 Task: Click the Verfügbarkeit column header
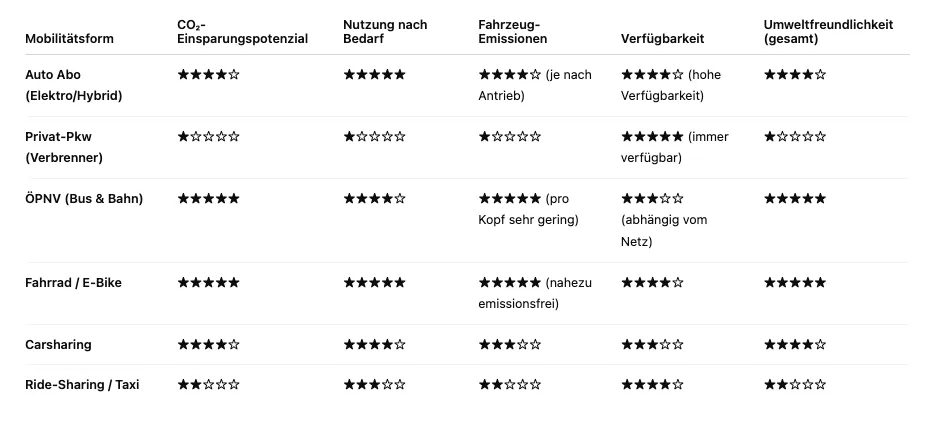(x=662, y=39)
